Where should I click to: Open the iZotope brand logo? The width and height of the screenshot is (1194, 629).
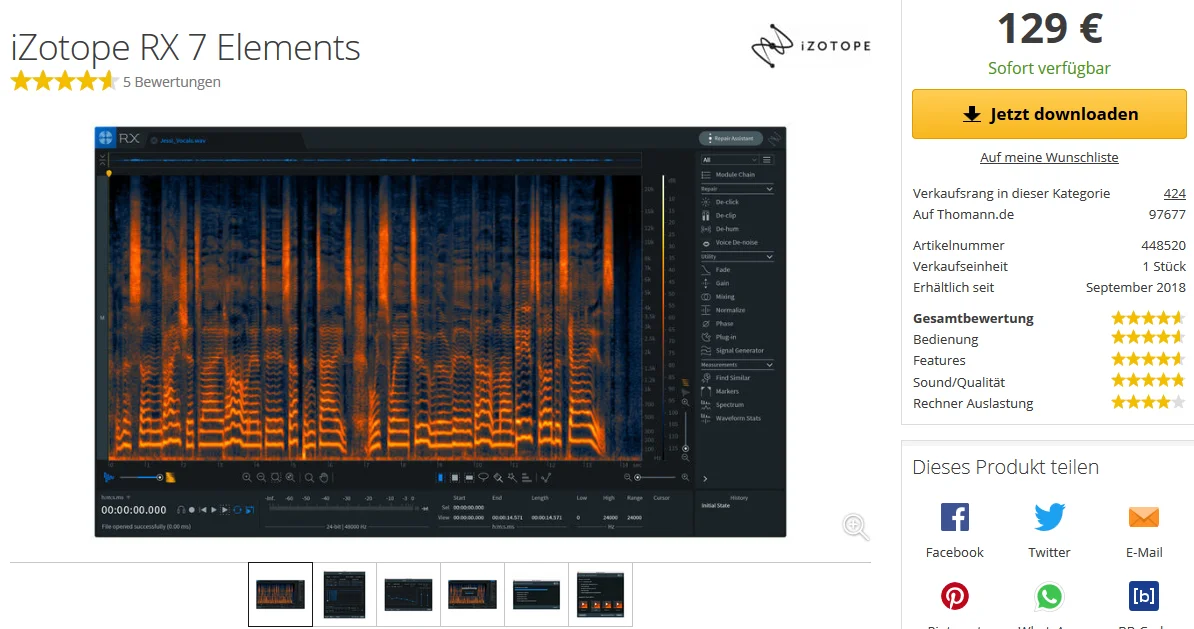coord(811,46)
